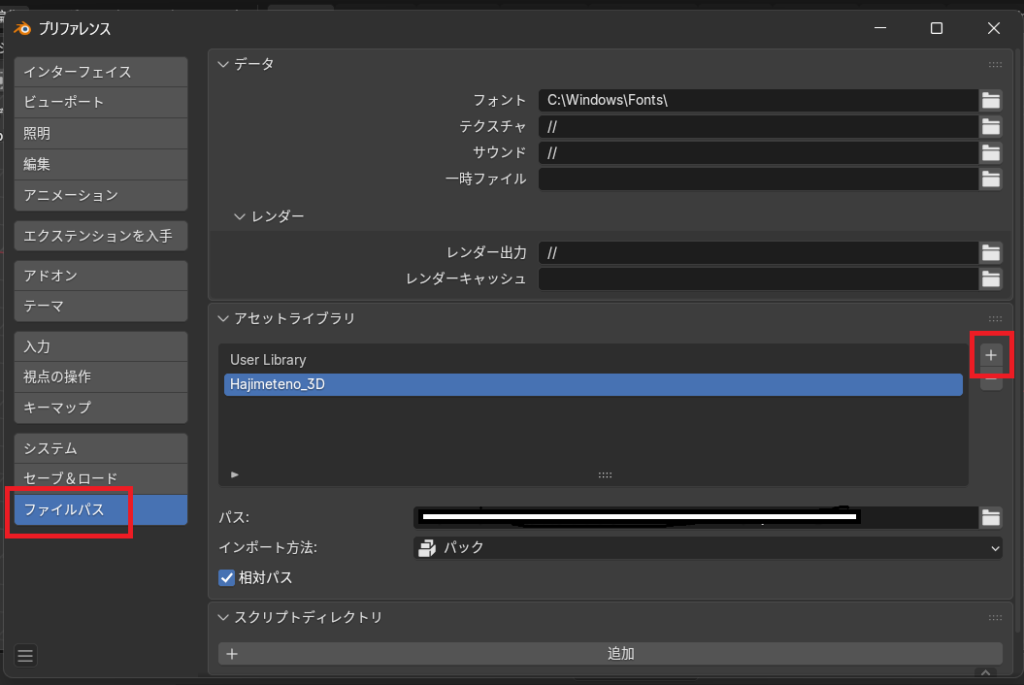Add asset library with plus icon
This screenshot has width=1024, height=685.
pyautogui.click(x=991, y=355)
